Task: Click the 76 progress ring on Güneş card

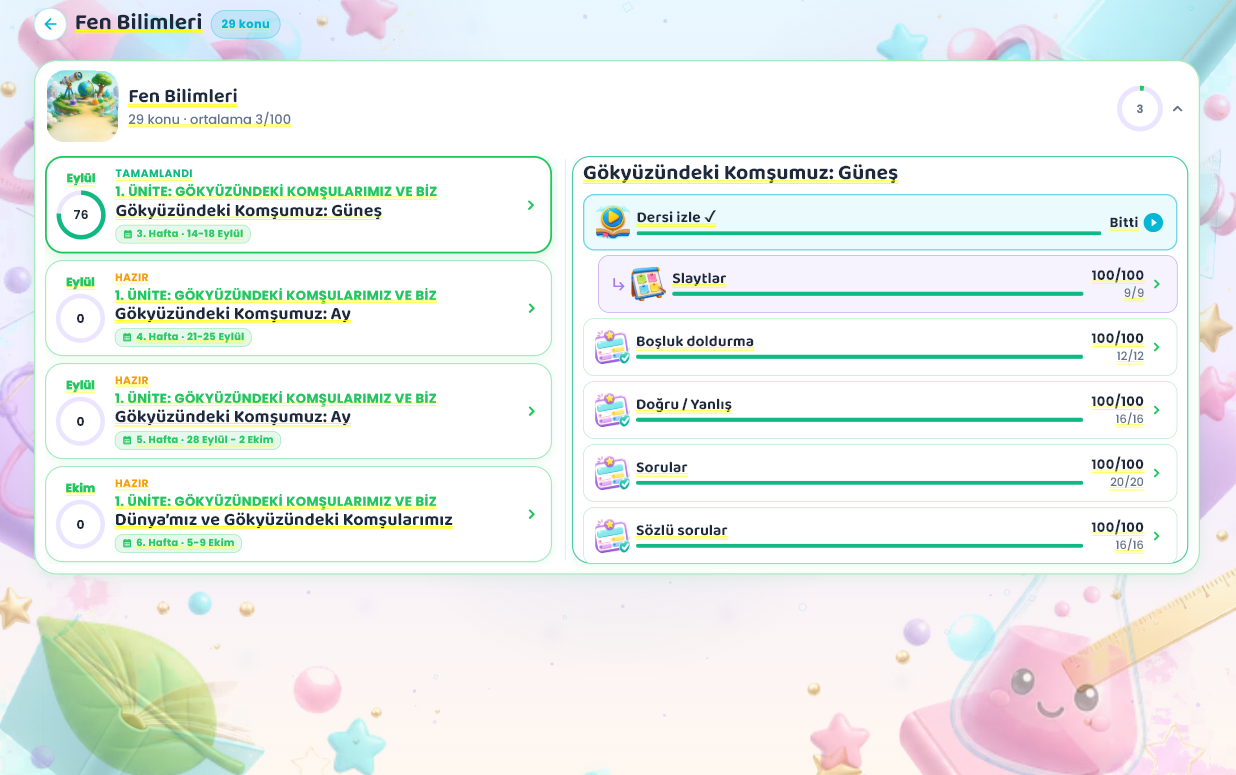Action: click(81, 215)
